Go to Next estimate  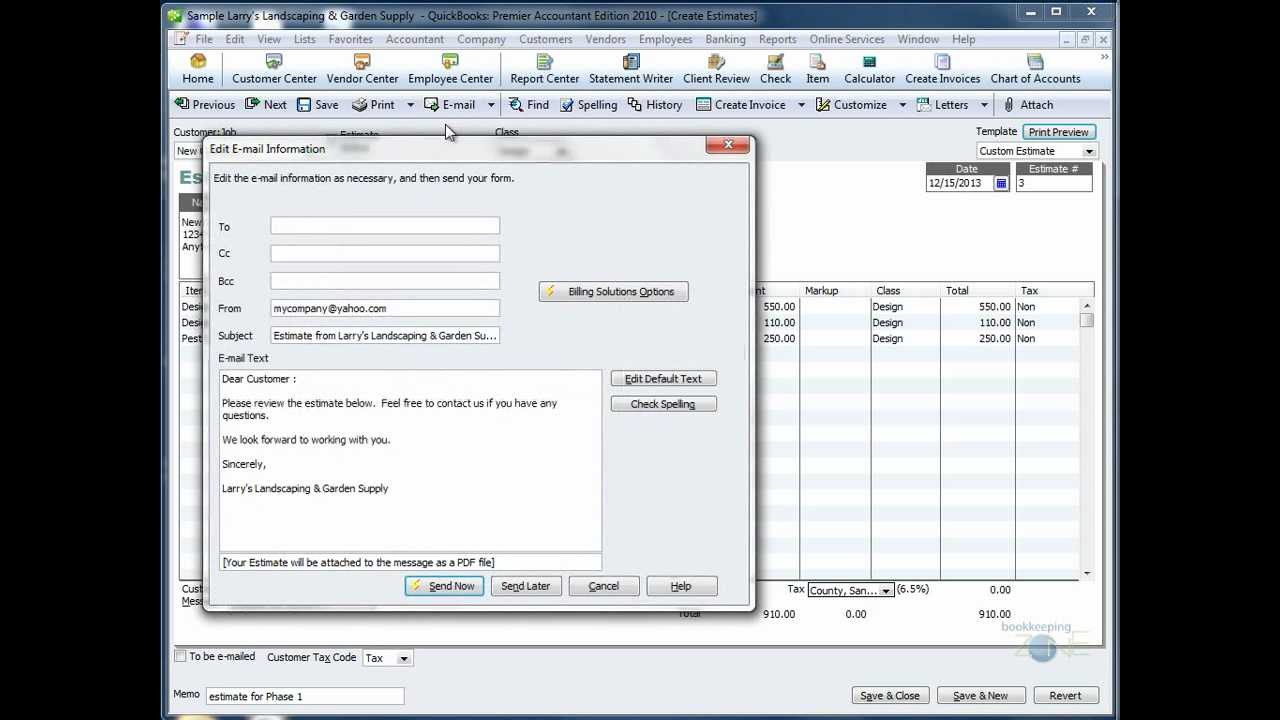pos(266,104)
